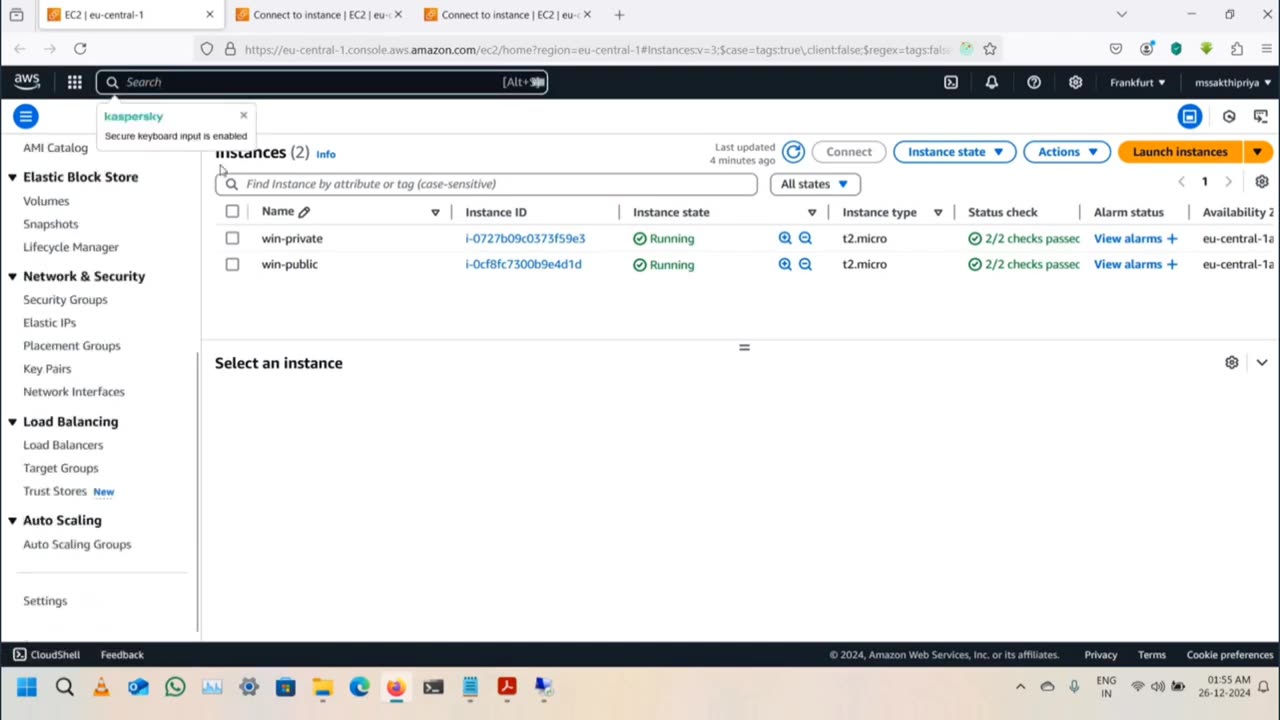Expand the details panel chevron
The width and height of the screenshot is (1280, 720).
(x=1262, y=362)
